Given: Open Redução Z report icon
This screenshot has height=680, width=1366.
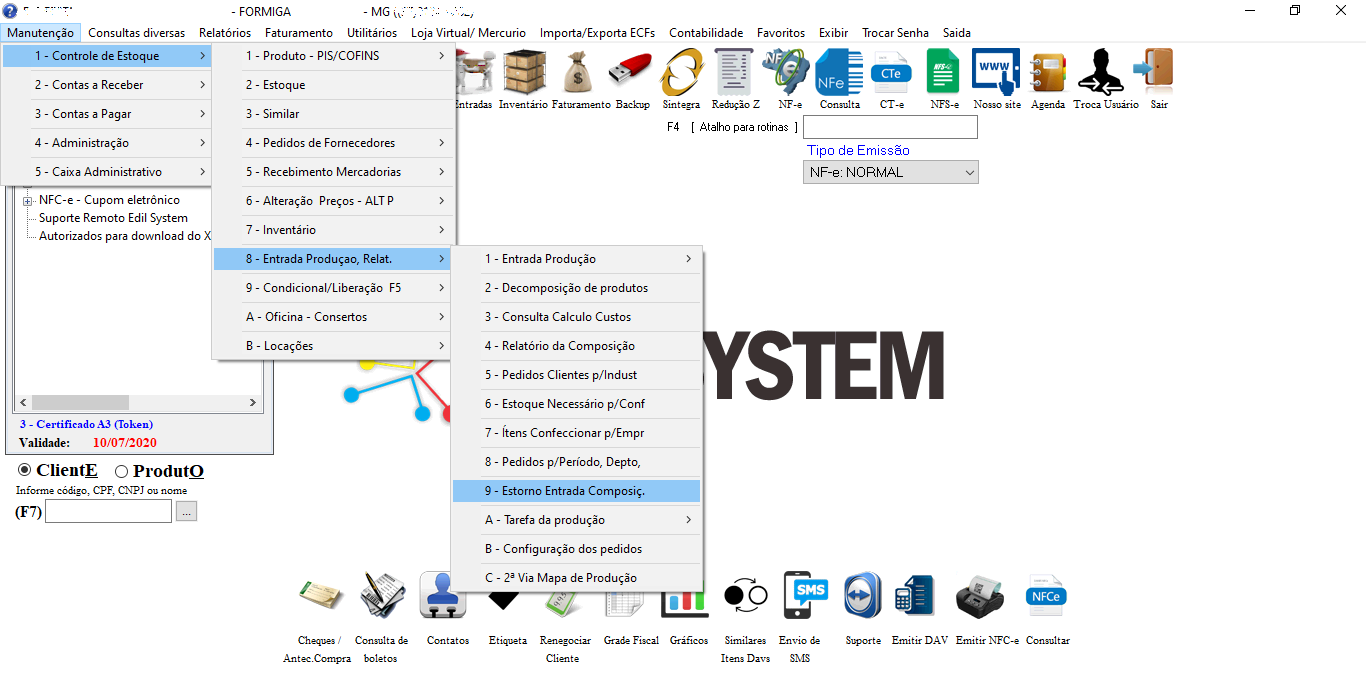Looking at the screenshot, I should coord(735,74).
